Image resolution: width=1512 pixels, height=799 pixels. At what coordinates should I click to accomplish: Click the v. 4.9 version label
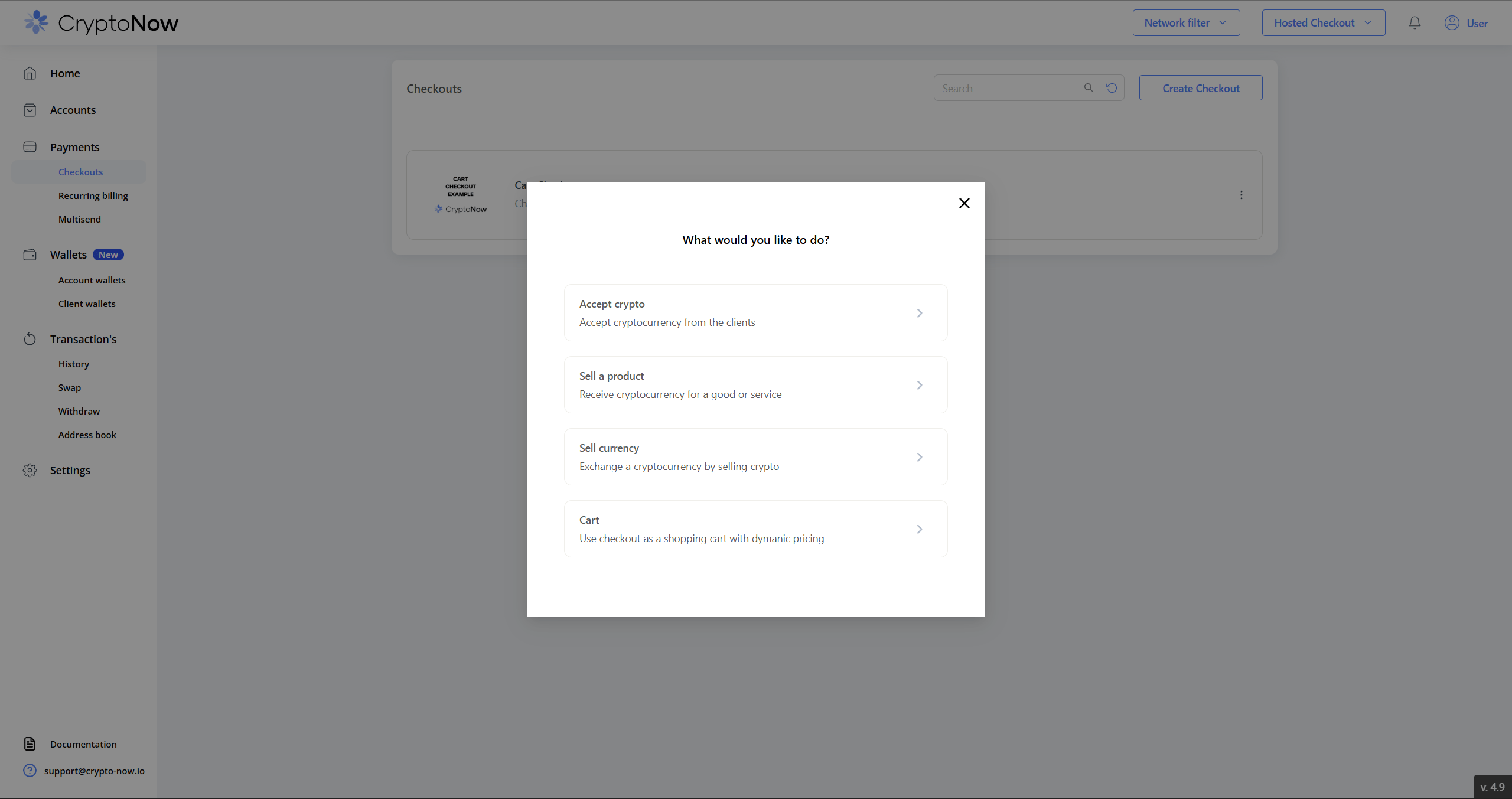(1493, 787)
